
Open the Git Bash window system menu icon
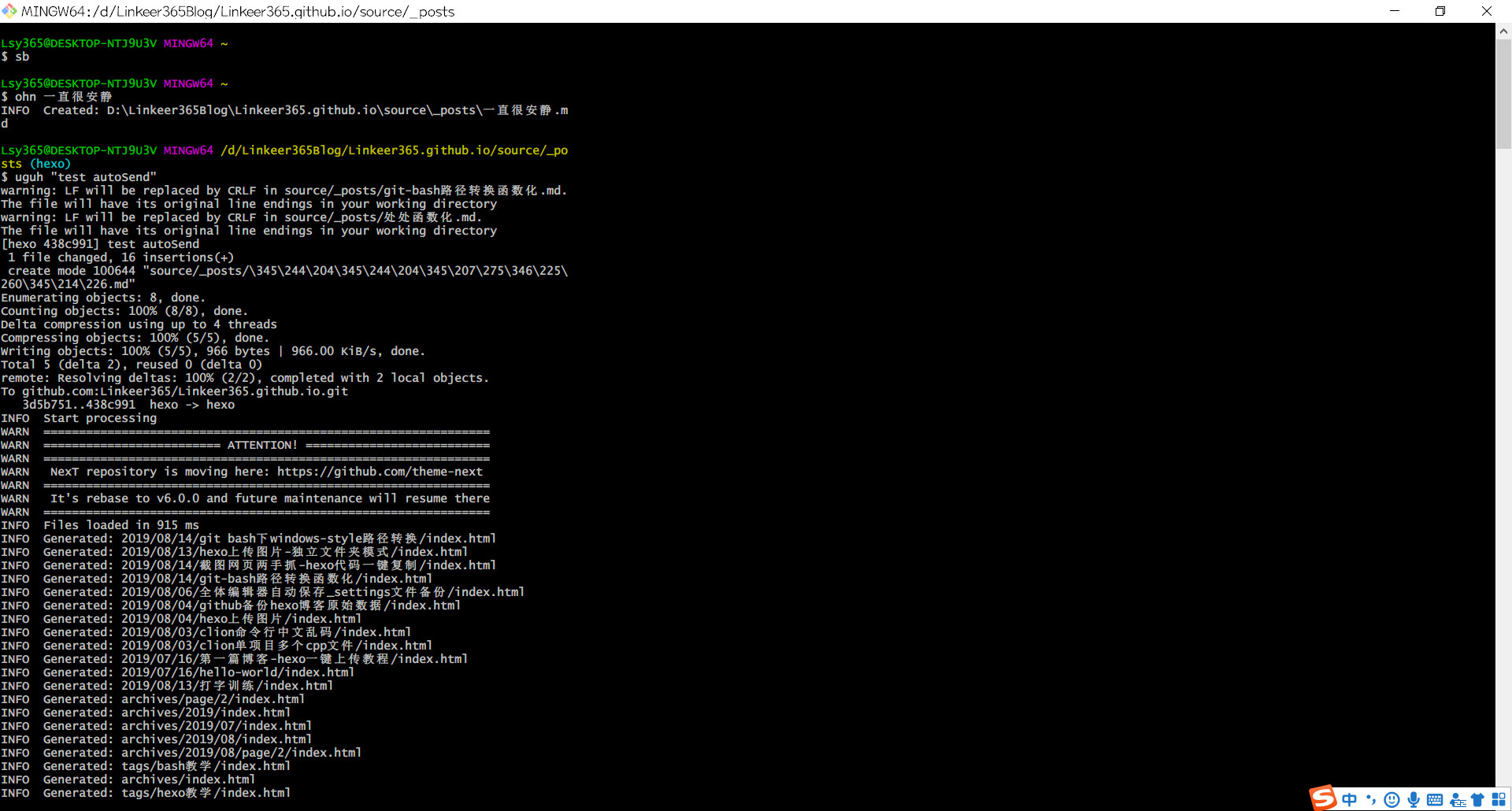[9, 11]
